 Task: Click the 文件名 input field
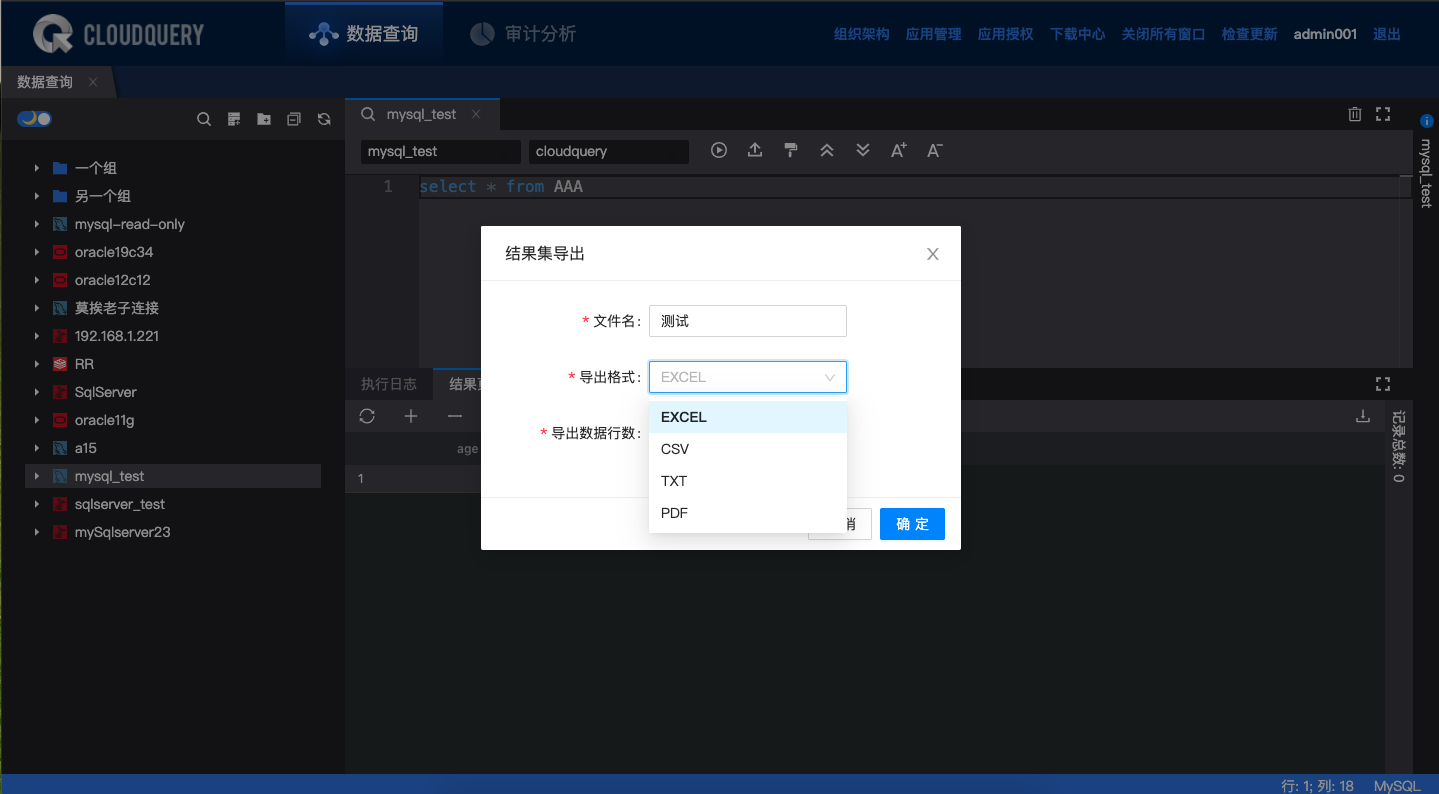pos(748,321)
